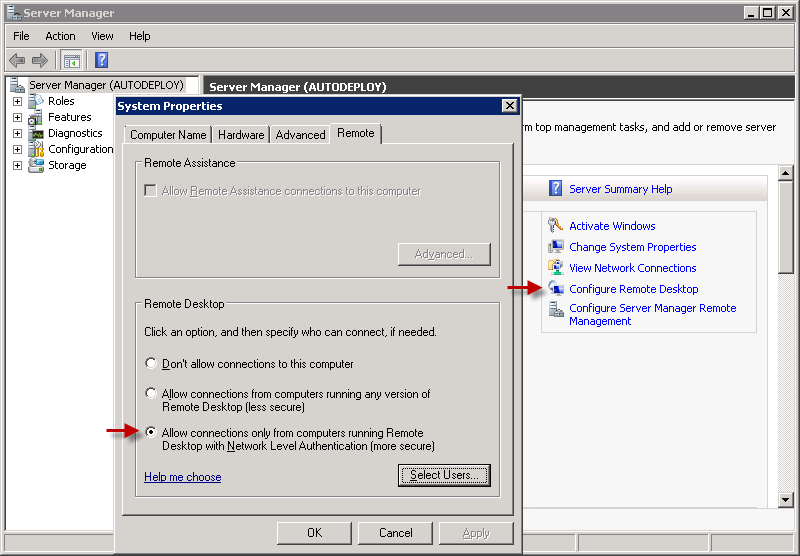The width and height of the screenshot is (800, 556).
Task: Click the Apply button
Action: [476, 533]
